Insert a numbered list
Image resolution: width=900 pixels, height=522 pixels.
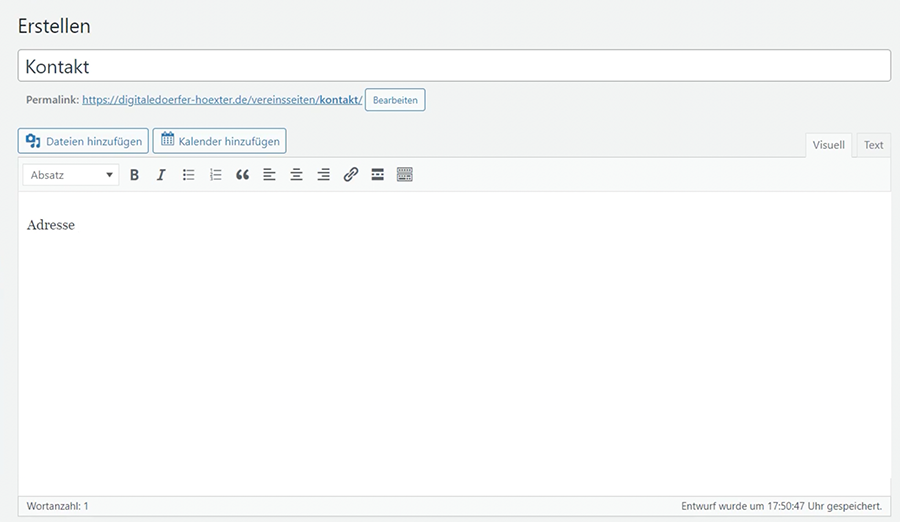215,175
